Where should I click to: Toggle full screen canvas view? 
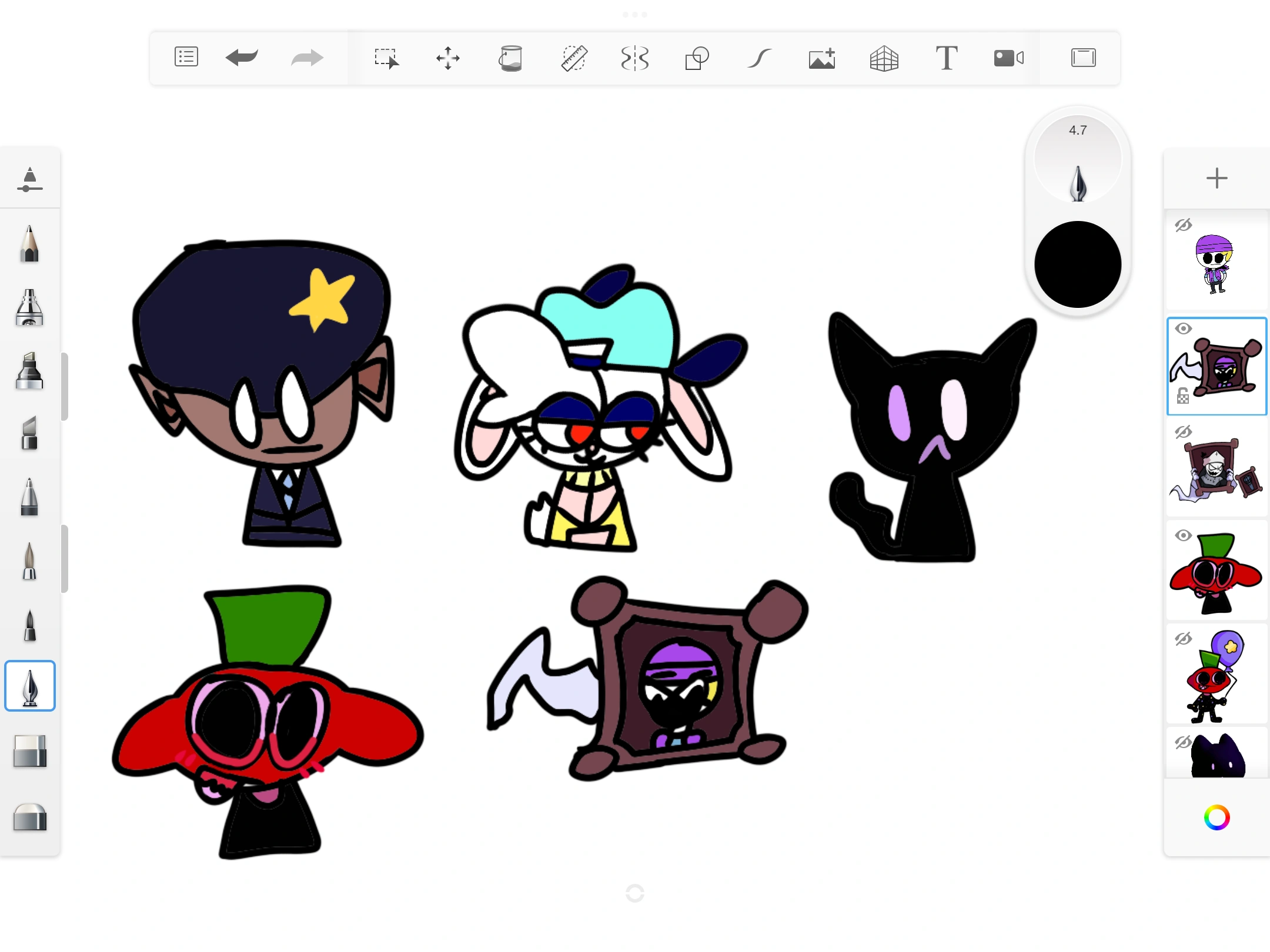coord(1083,58)
